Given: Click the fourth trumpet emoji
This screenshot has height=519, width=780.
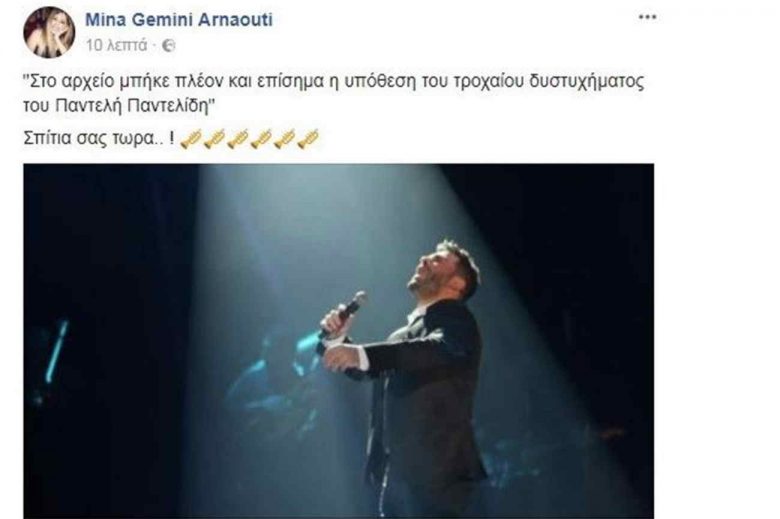Looking at the screenshot, I should coord(261,139).
